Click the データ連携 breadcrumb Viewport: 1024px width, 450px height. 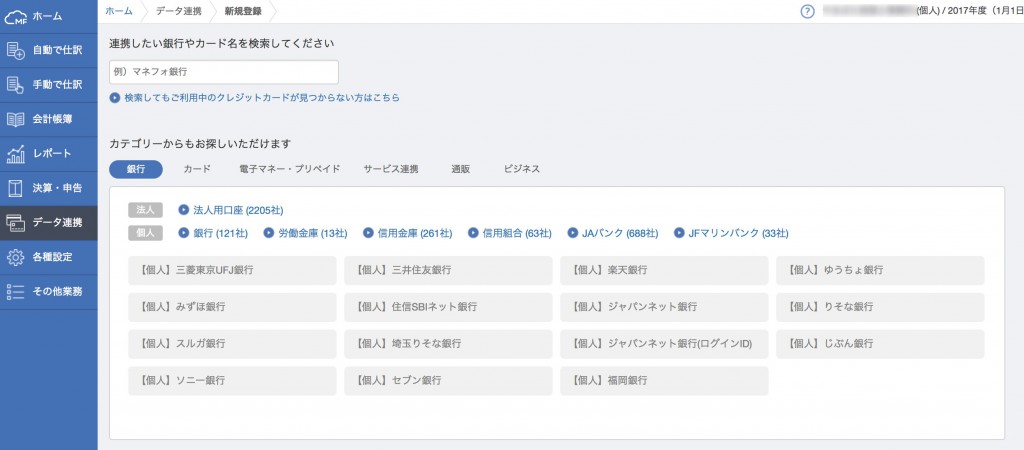178,11
